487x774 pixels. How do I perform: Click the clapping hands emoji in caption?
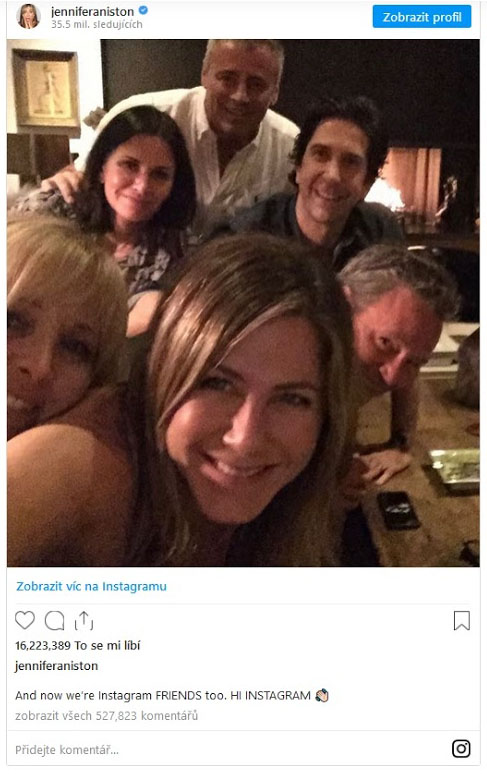322,695
